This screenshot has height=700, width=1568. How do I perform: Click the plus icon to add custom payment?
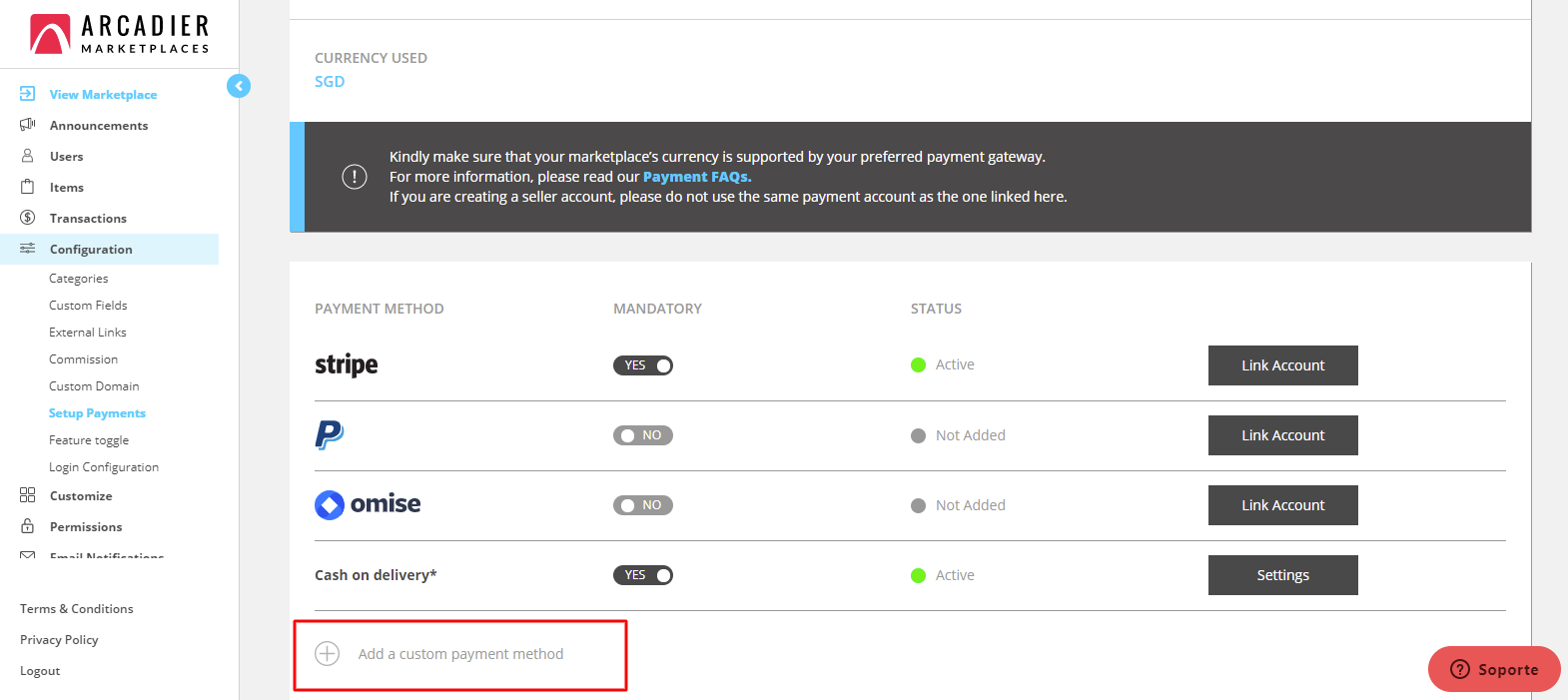[328, 654]
